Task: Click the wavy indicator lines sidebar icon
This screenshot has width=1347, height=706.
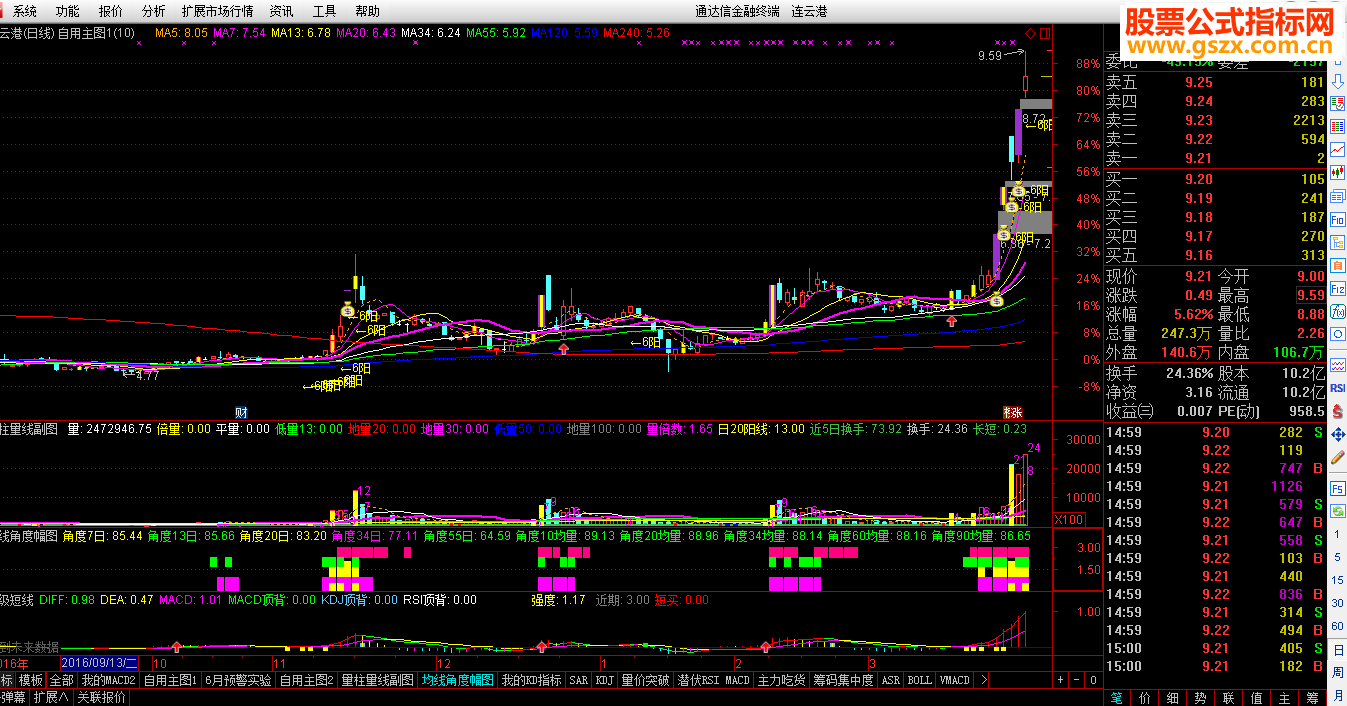Action: click(x=1338, y=364)
